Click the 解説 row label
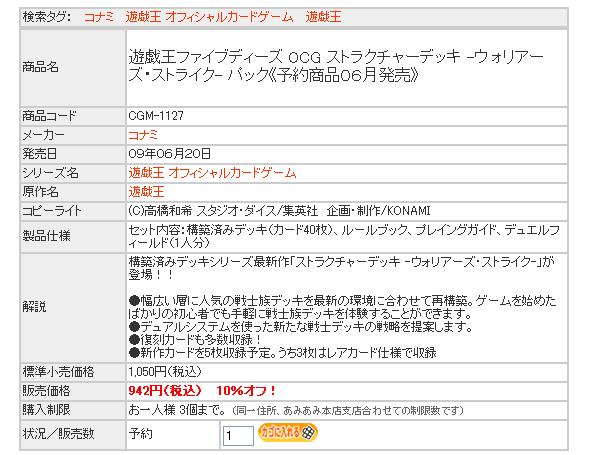 (x=34, y=307)
